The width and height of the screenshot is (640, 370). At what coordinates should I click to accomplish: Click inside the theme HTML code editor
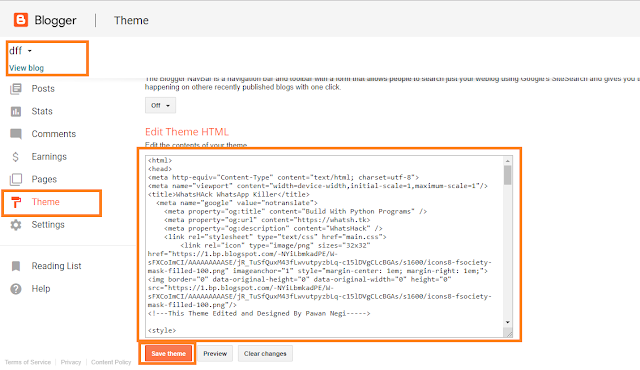(x=324, y=246)
